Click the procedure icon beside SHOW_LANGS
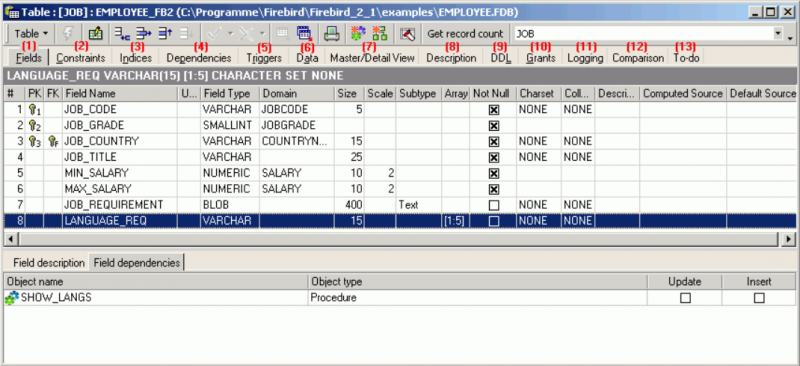 click(11, 298)
